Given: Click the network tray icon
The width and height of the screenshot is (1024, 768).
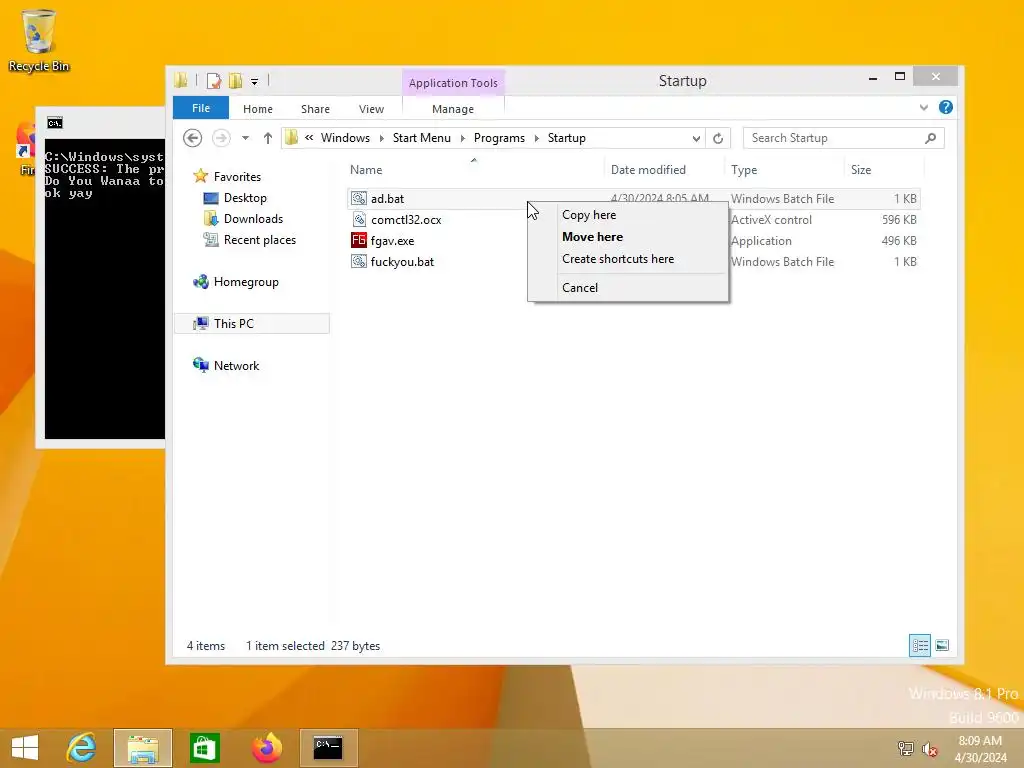Looking at the screenshot, I should pos(906,748).
